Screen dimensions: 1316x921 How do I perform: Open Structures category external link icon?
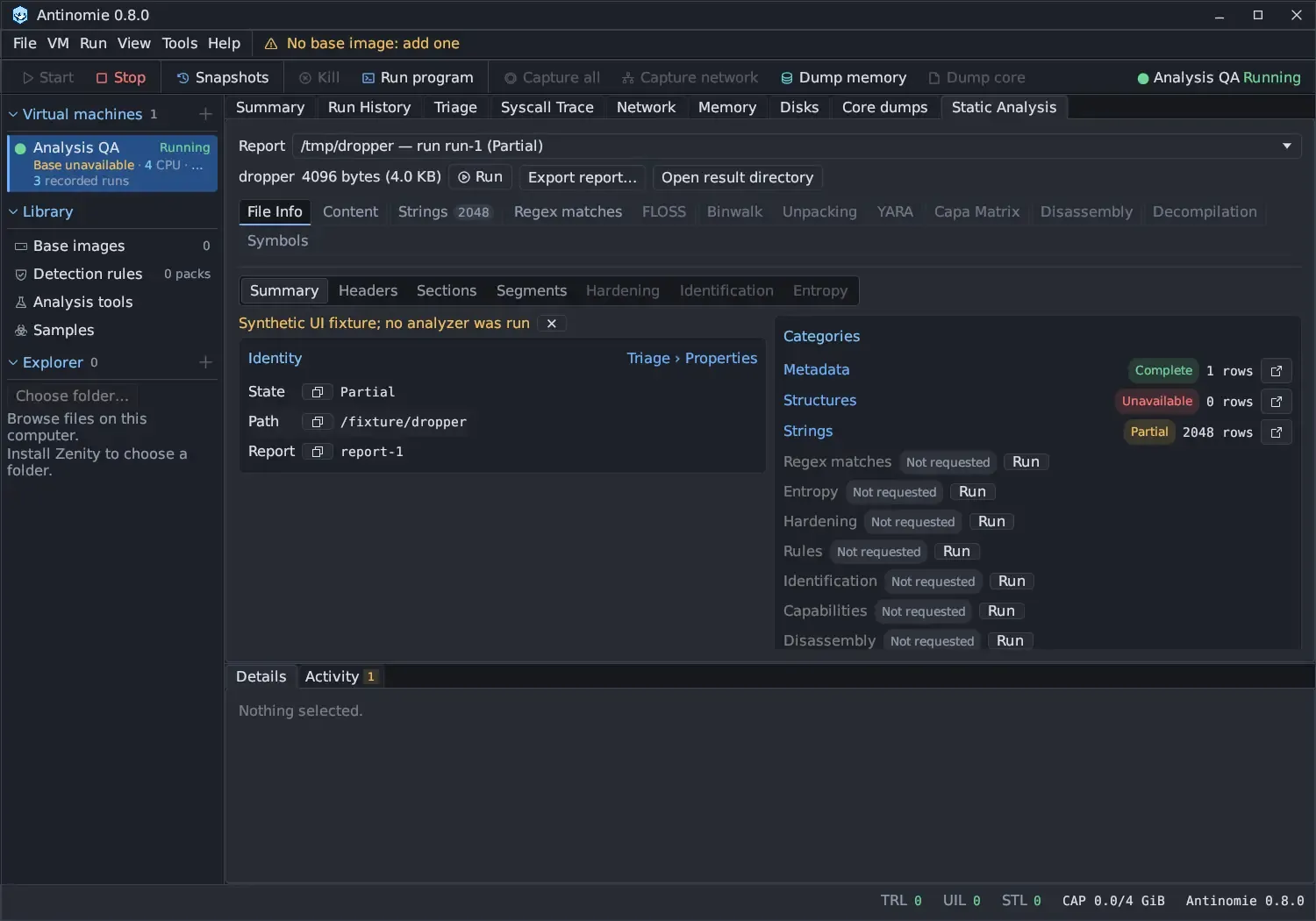pos(1277,402)
